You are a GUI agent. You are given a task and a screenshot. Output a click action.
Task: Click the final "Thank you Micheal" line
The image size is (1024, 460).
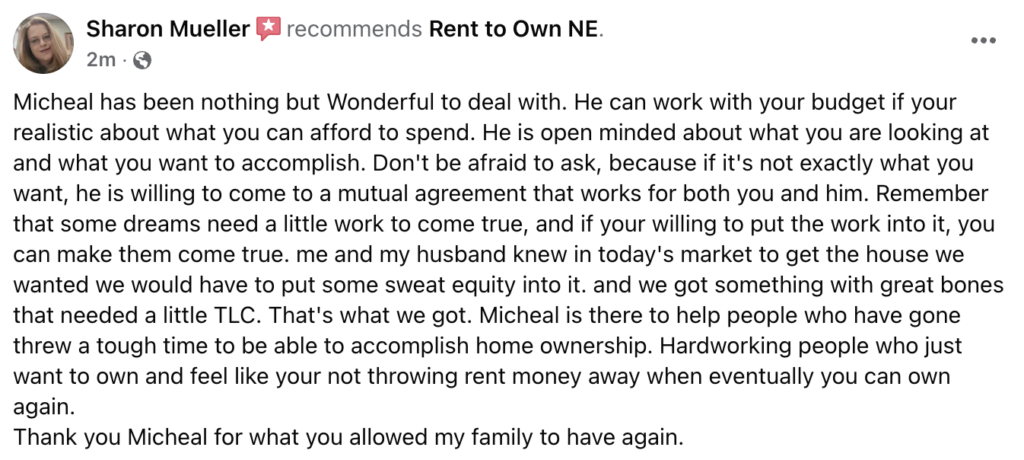(x=348, y=437)
